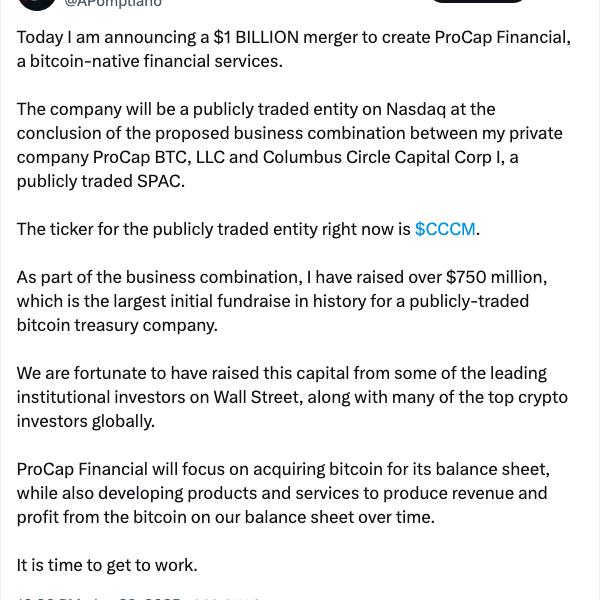Click the "while also developing products" line

point(282,493)
